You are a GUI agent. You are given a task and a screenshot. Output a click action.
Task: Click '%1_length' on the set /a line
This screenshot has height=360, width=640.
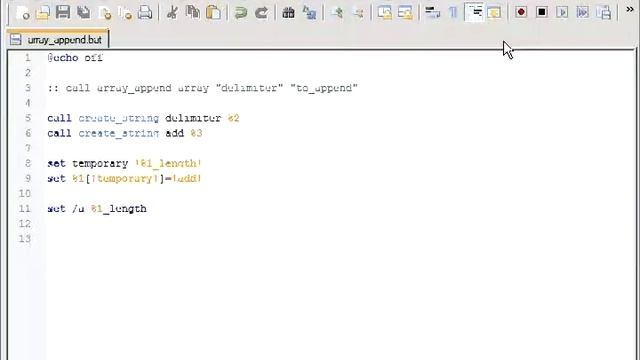(x=119, y=209)
